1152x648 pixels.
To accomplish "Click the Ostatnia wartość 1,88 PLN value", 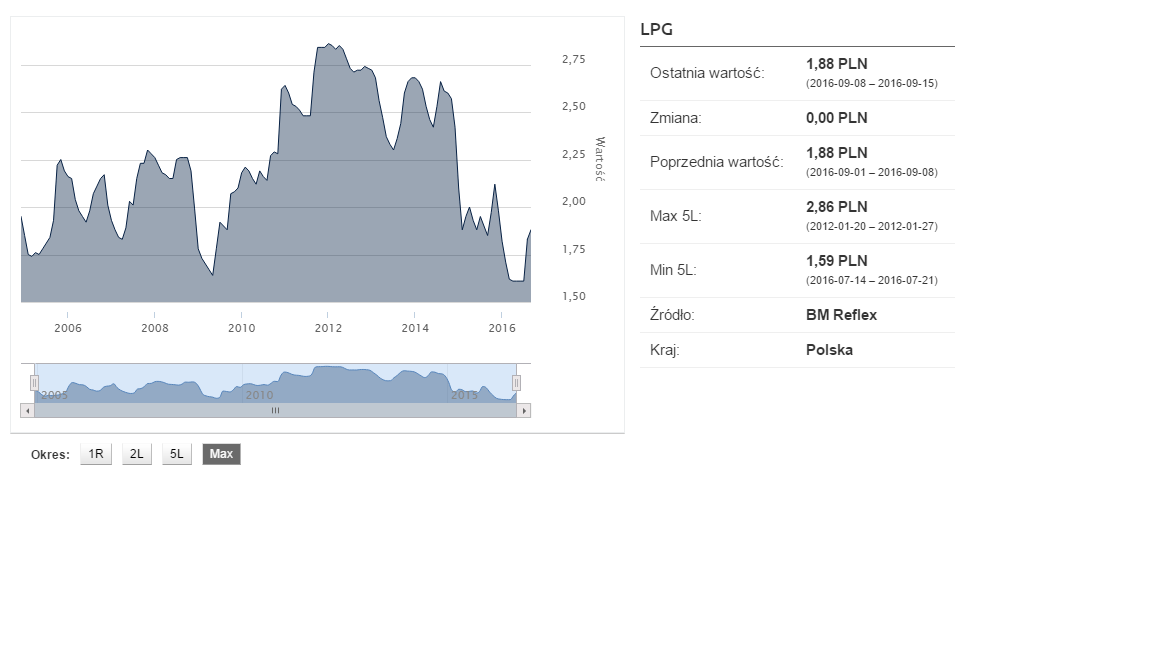I will pyautogui.click(x=836, y=64).
